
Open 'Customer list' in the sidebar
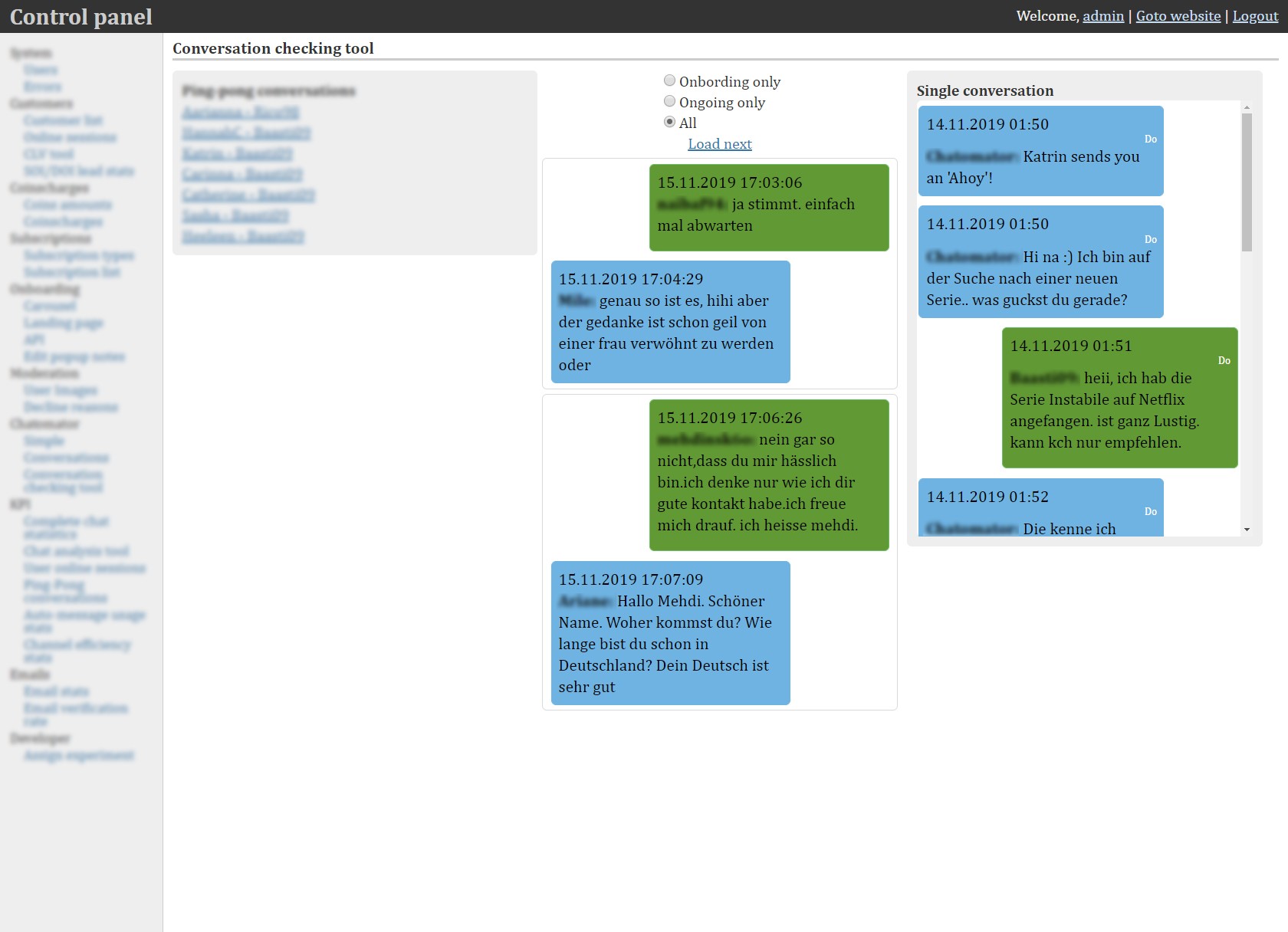click(x=63, y=120)
